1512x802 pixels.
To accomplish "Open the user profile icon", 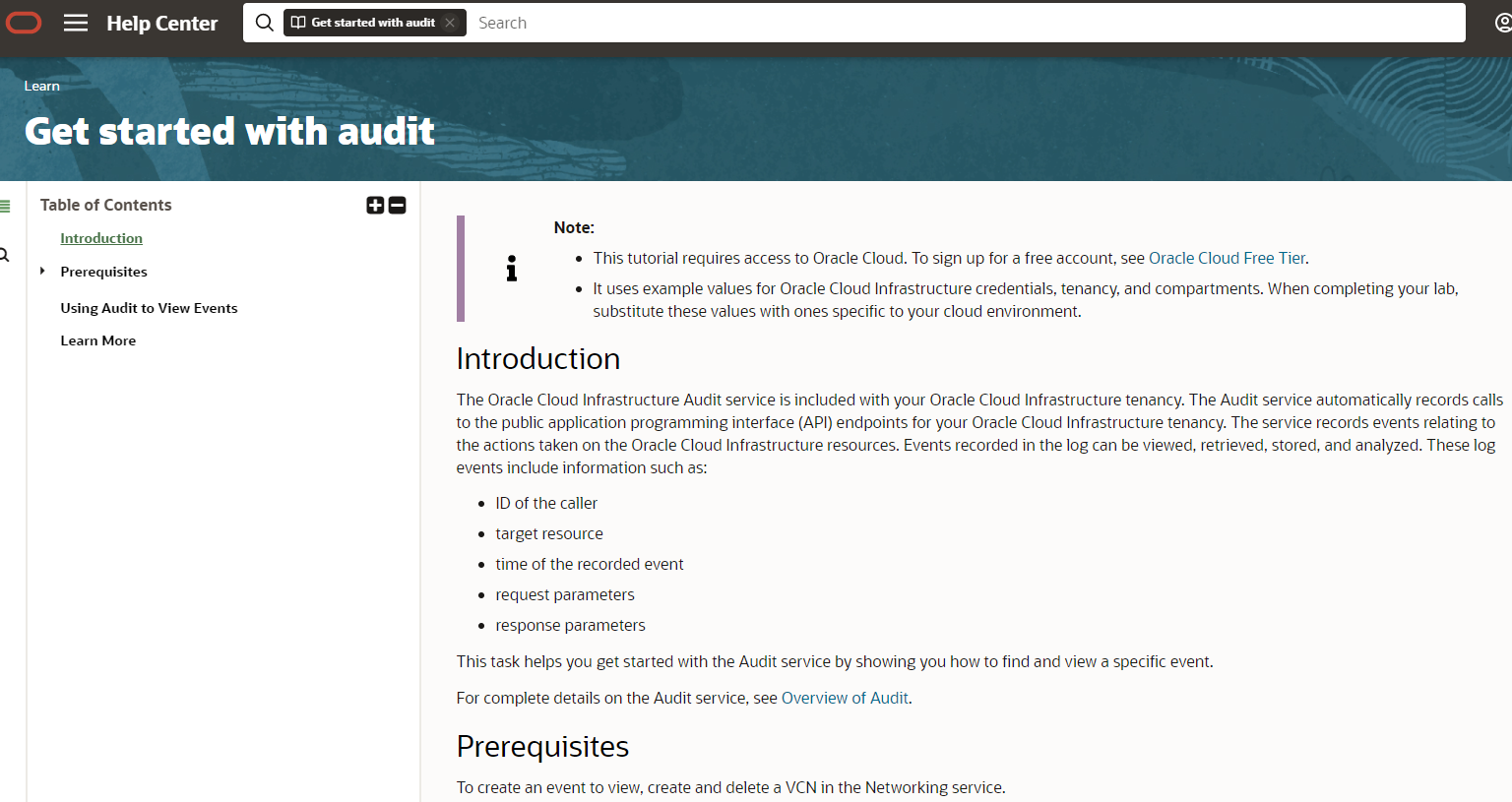I will coord(1503,23).
